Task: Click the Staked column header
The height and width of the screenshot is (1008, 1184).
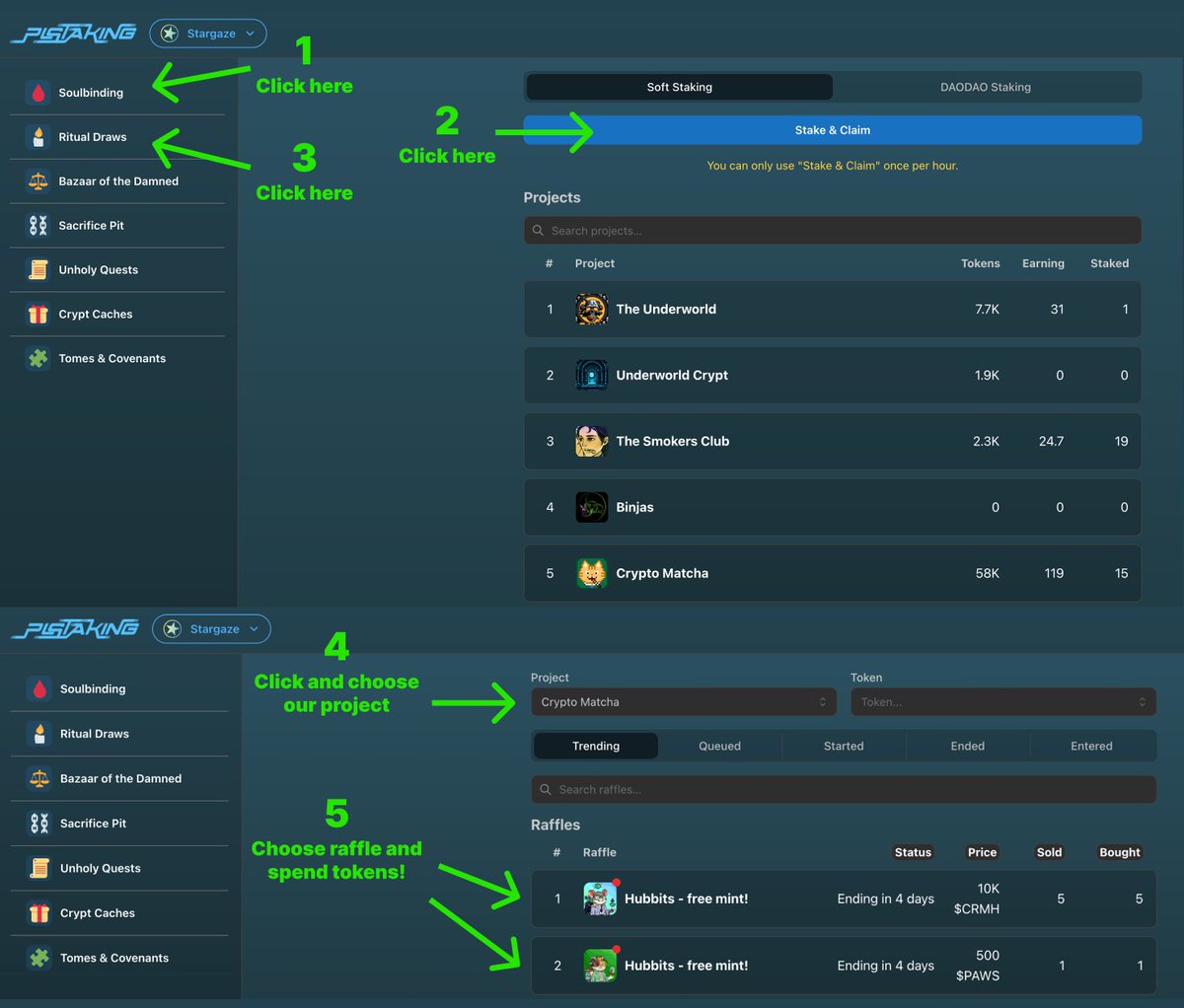Action: (x=1109, y=263)
